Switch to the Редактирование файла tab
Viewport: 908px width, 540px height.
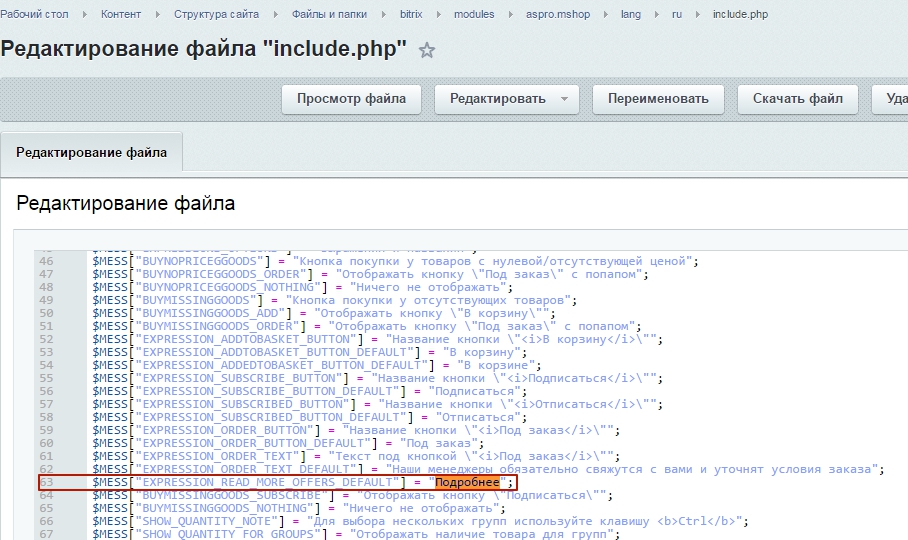92,153
